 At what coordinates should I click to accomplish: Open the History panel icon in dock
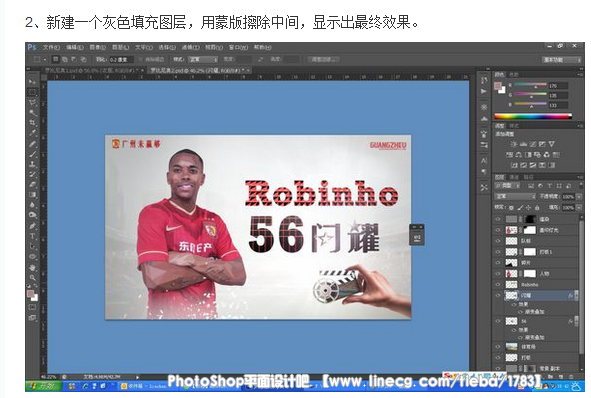pyautogui.click(x=484, y=81)
